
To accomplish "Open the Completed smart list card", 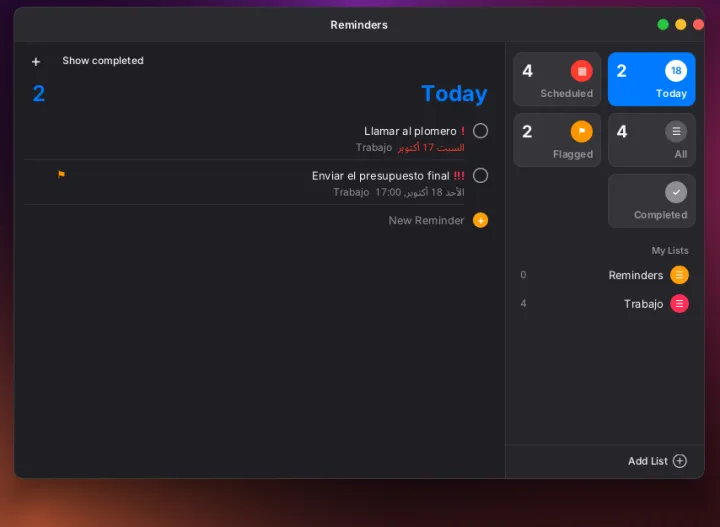I will [x=652, y=201].
